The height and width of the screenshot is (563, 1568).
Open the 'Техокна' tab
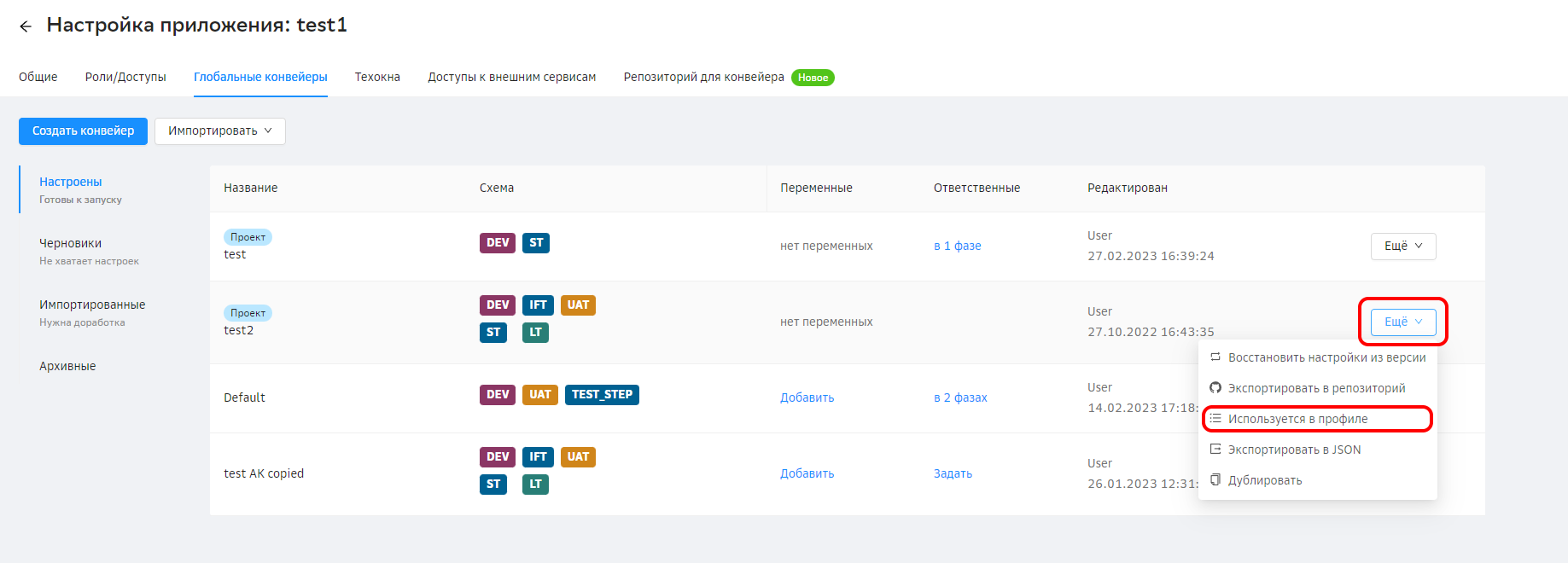pyautogui.click(x=377, y=77)
